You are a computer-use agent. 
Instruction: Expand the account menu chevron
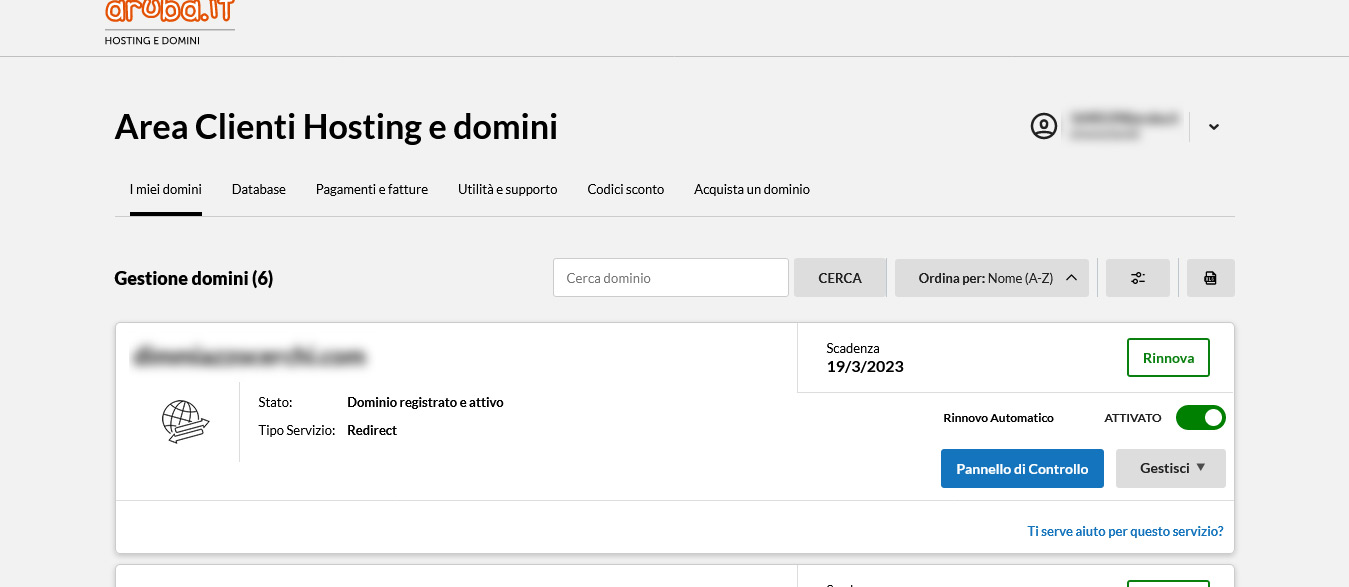(x=1213, y=127)
